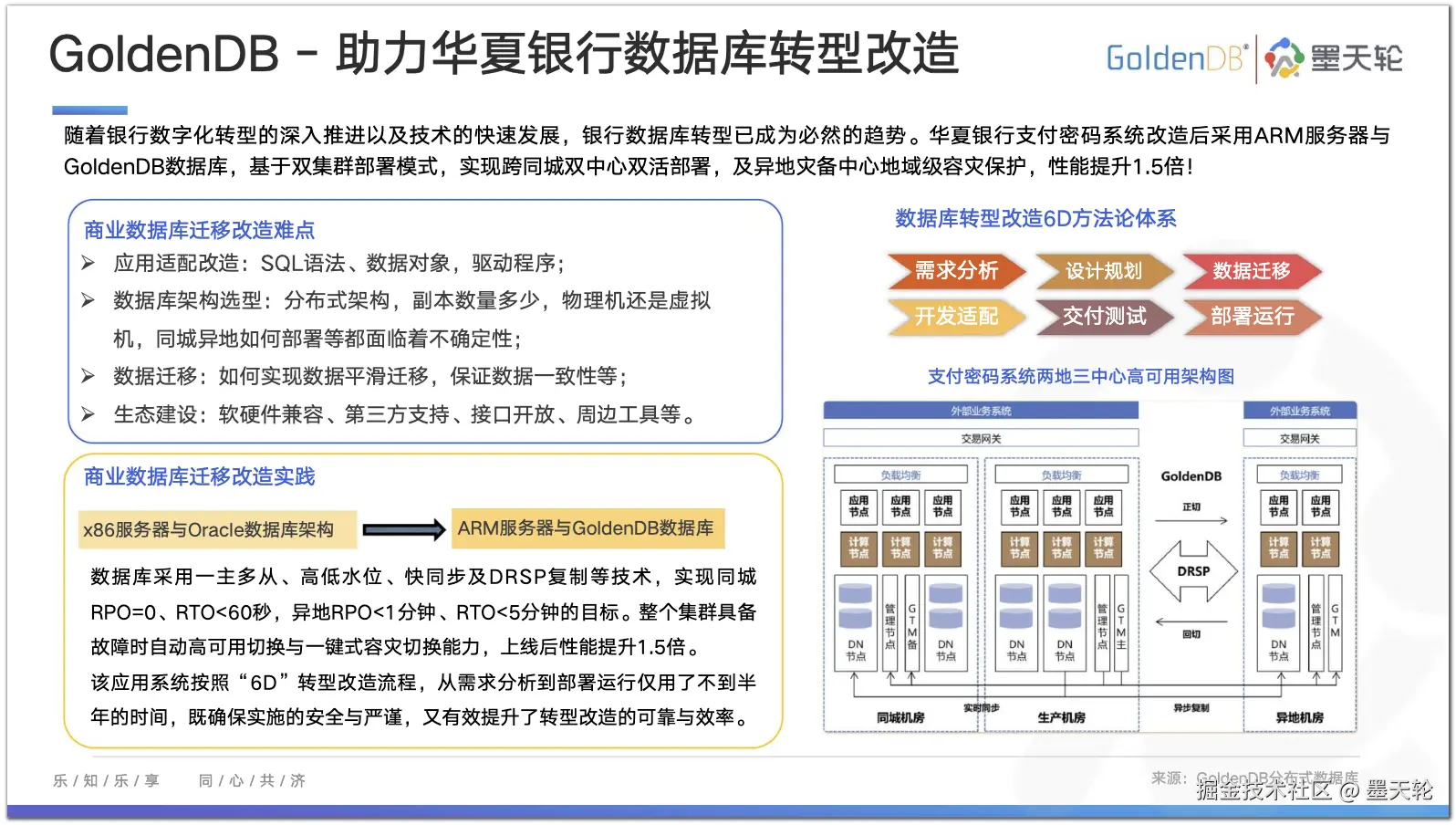1456x825 pixels.
Task: Click the 回切 arrow below DRSP
Action: tap(1191, 622)
